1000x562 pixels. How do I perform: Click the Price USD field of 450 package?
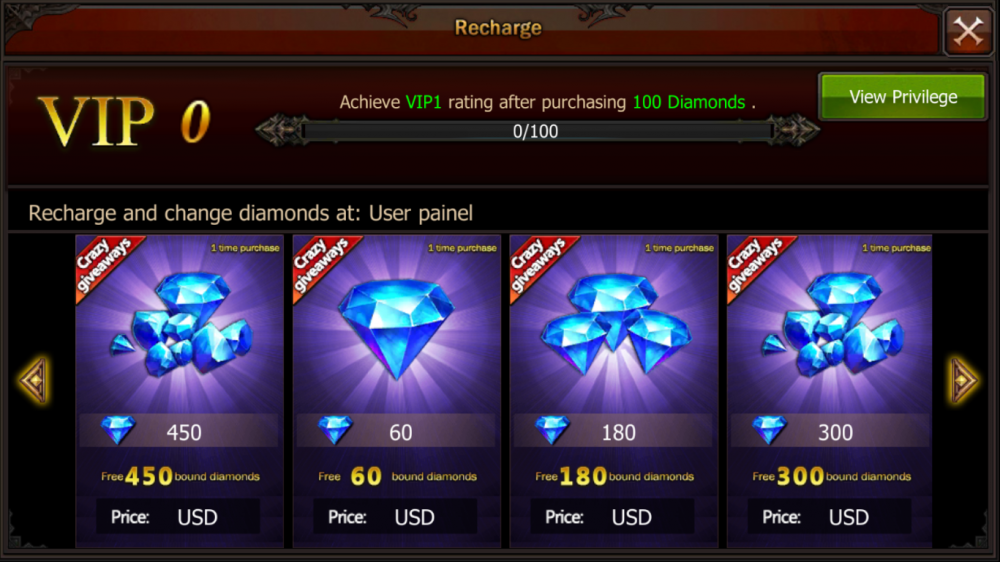pos(178,516)
